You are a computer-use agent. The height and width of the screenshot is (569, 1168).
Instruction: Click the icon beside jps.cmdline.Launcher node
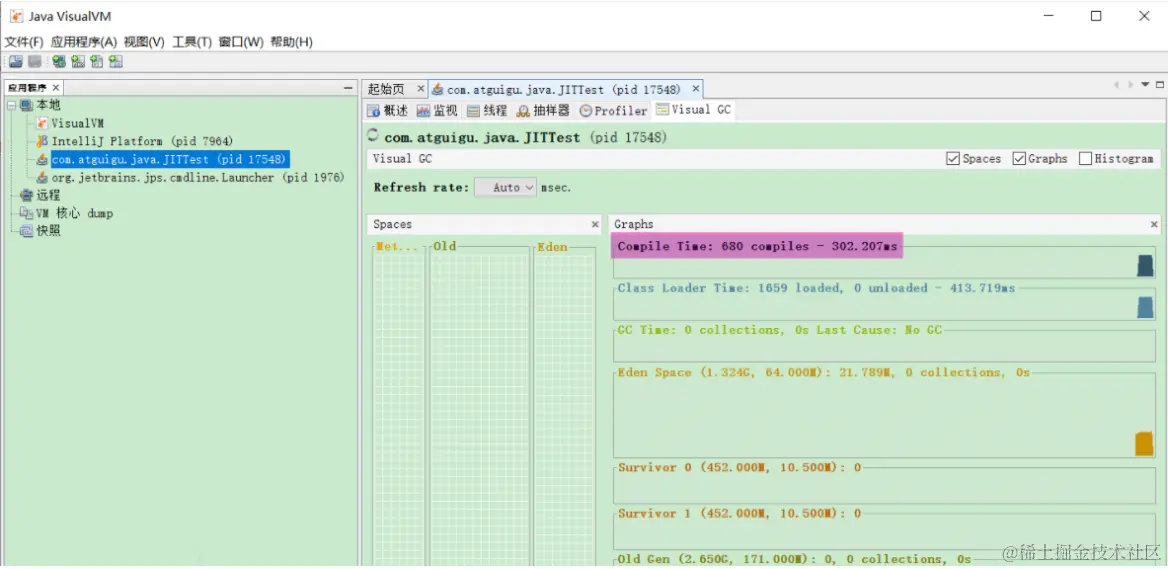tap(42, 177)
